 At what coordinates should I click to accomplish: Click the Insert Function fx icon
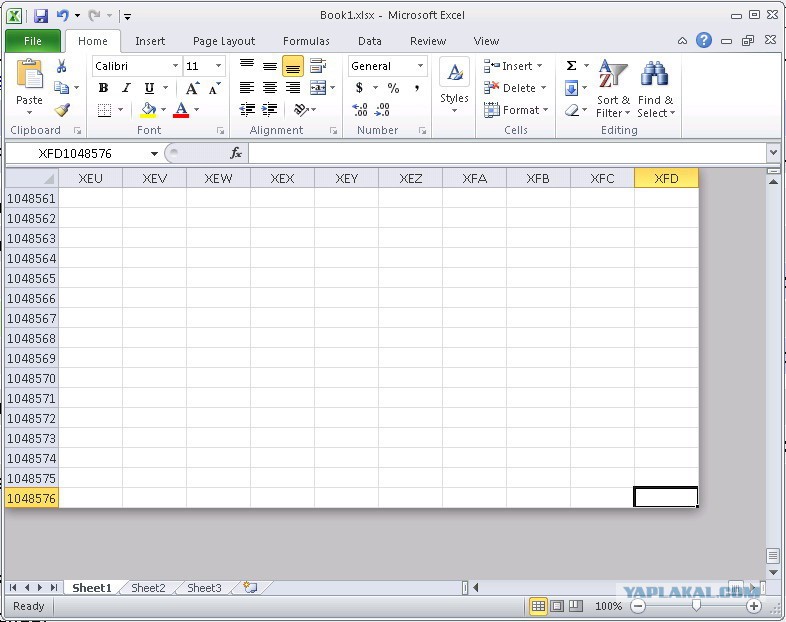[236, 153]
